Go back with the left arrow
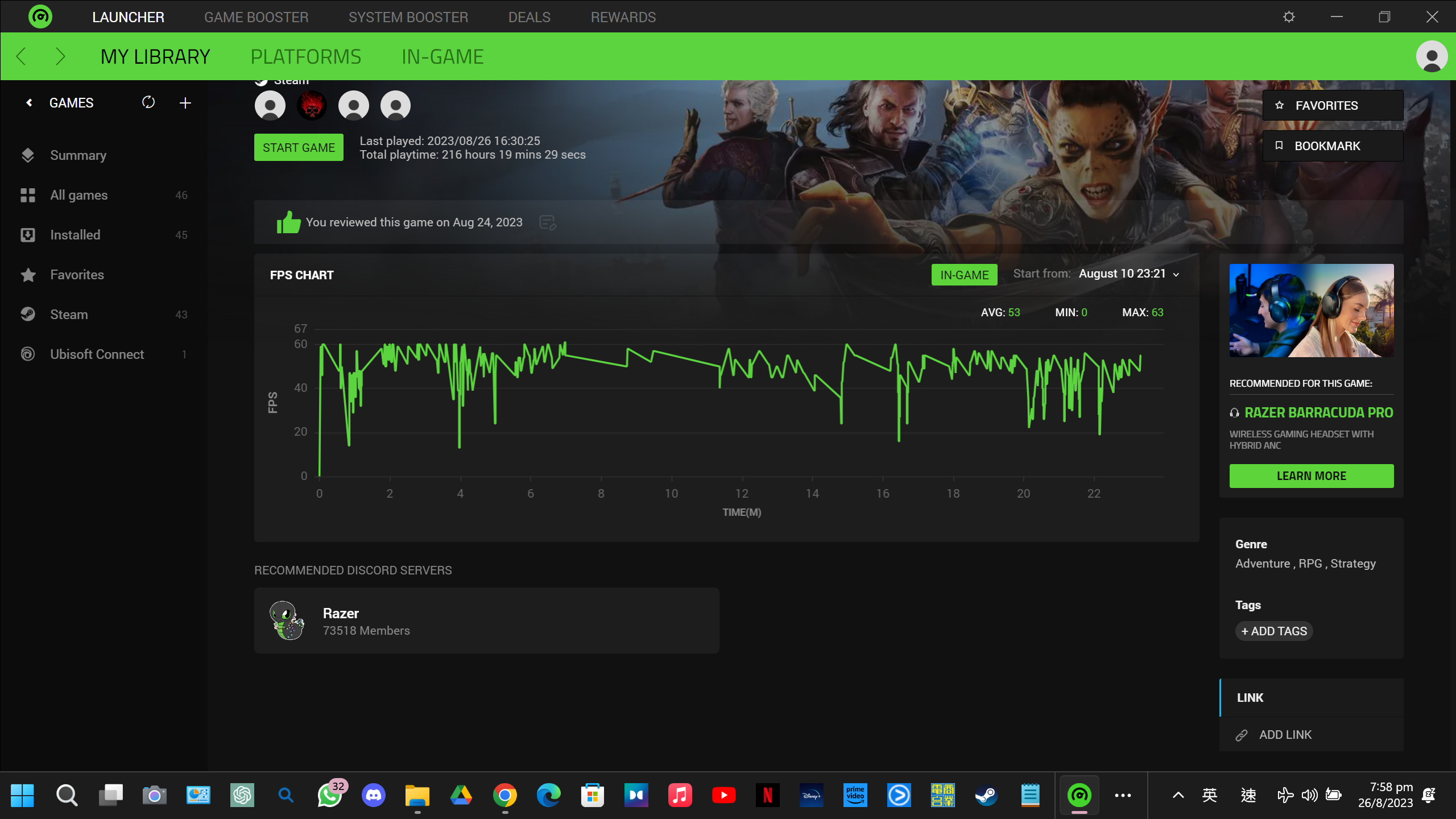The image size is (1456, 819). pyautogui.click(x=21, y=56)
